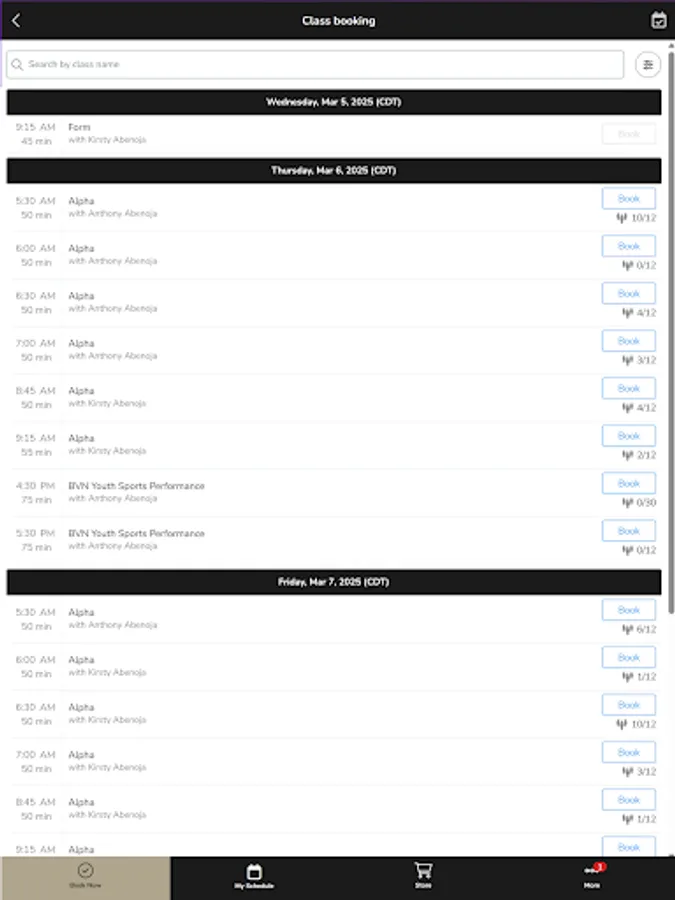Select the Book Now checkmark icon
This screenshot has height=900, width=675.
pyautogui.click(x=84, y=871)
